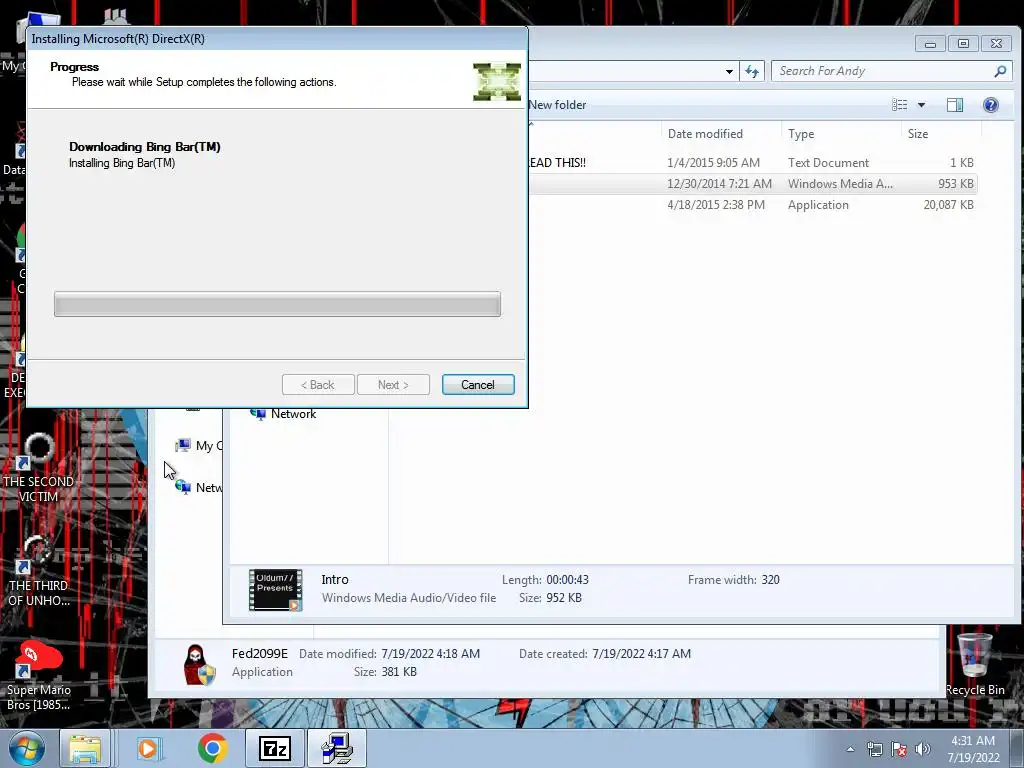This screenshot has width=1024, height=768.
Task: Open Google Chrome from the taskbar
Action: (x=212, y=748)
